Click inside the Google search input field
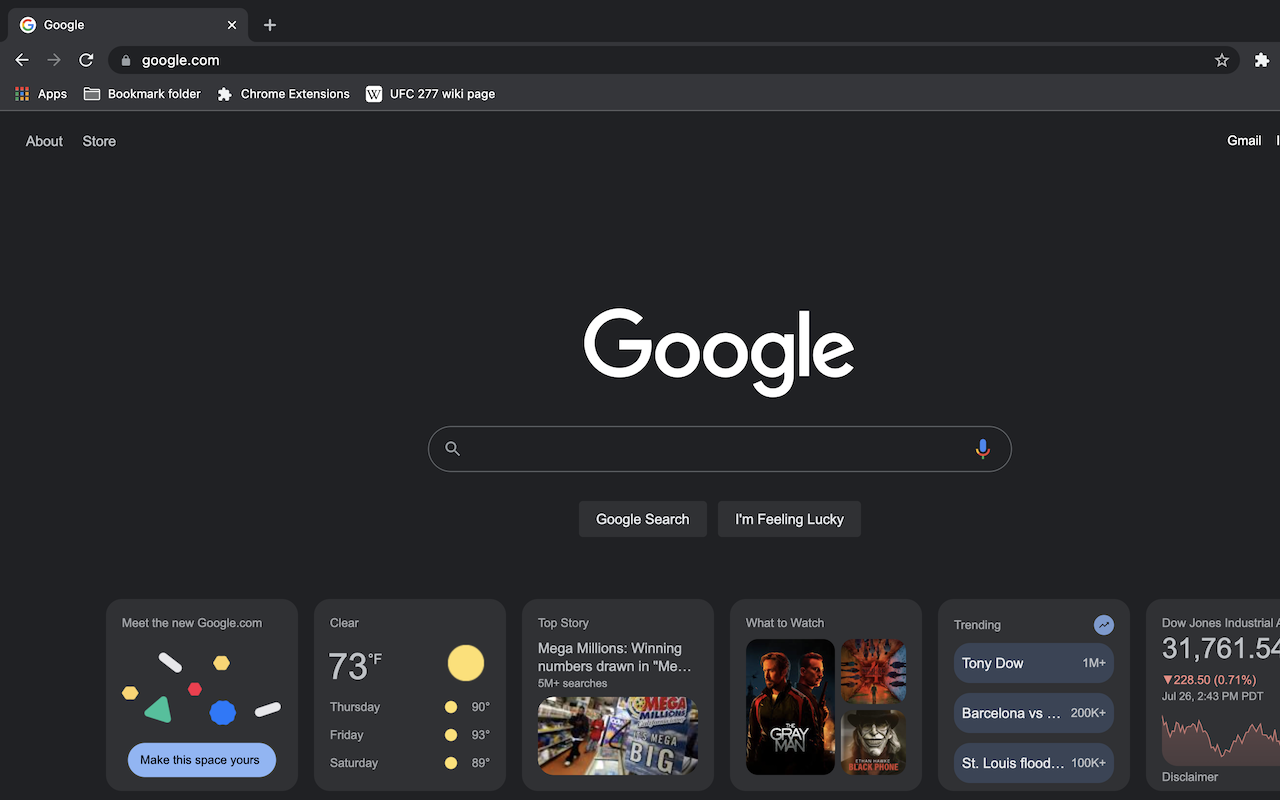1280x800 pixels. pyautogui.click(x=700, y=449)
